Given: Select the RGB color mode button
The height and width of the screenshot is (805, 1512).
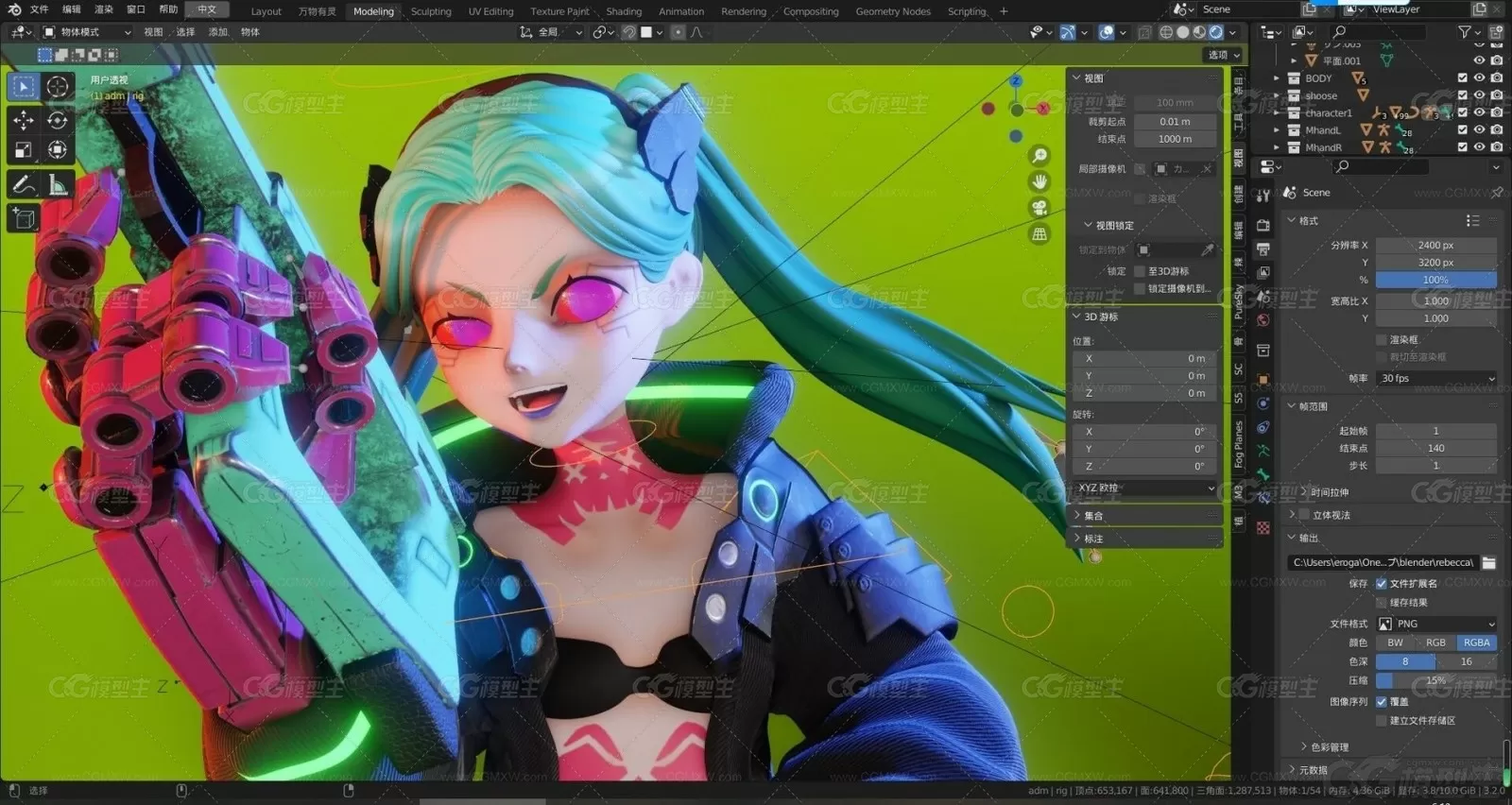Looking at the screenshot, I should coord(1435,642).
